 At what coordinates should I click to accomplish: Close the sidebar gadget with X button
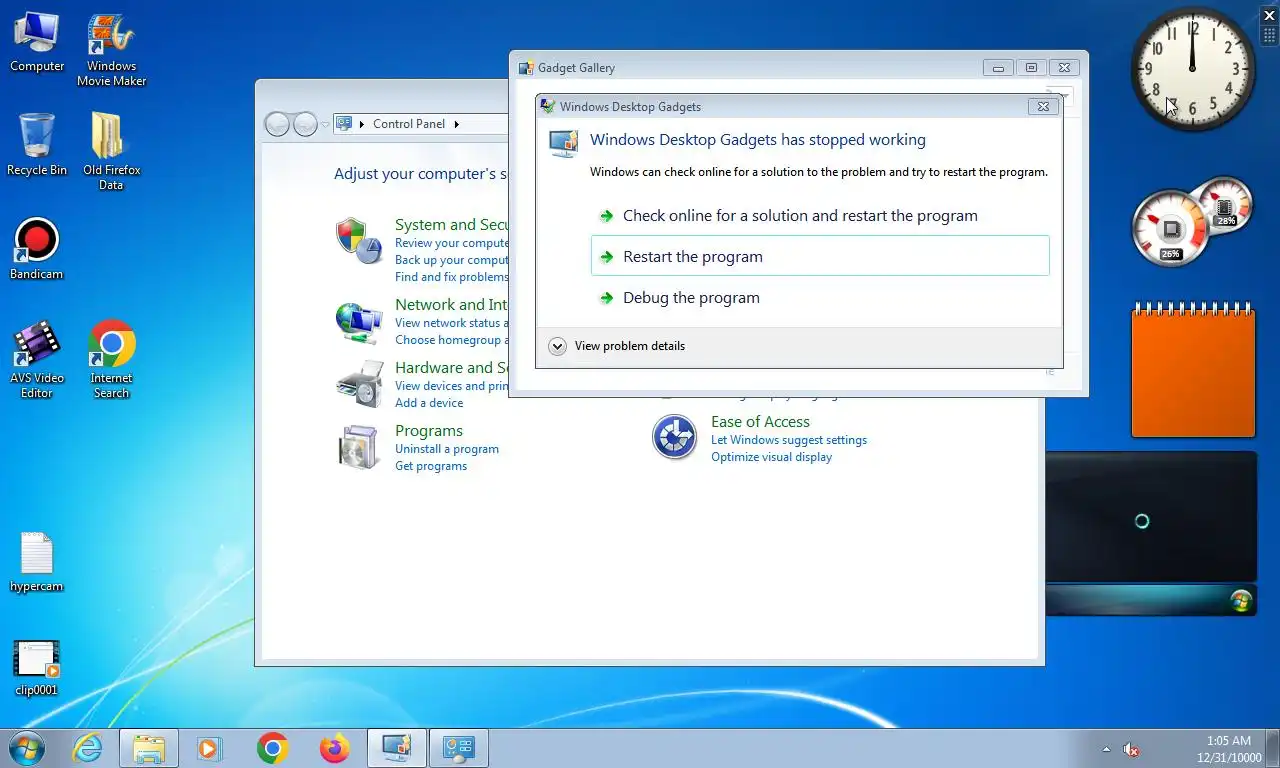[1270, 15]
